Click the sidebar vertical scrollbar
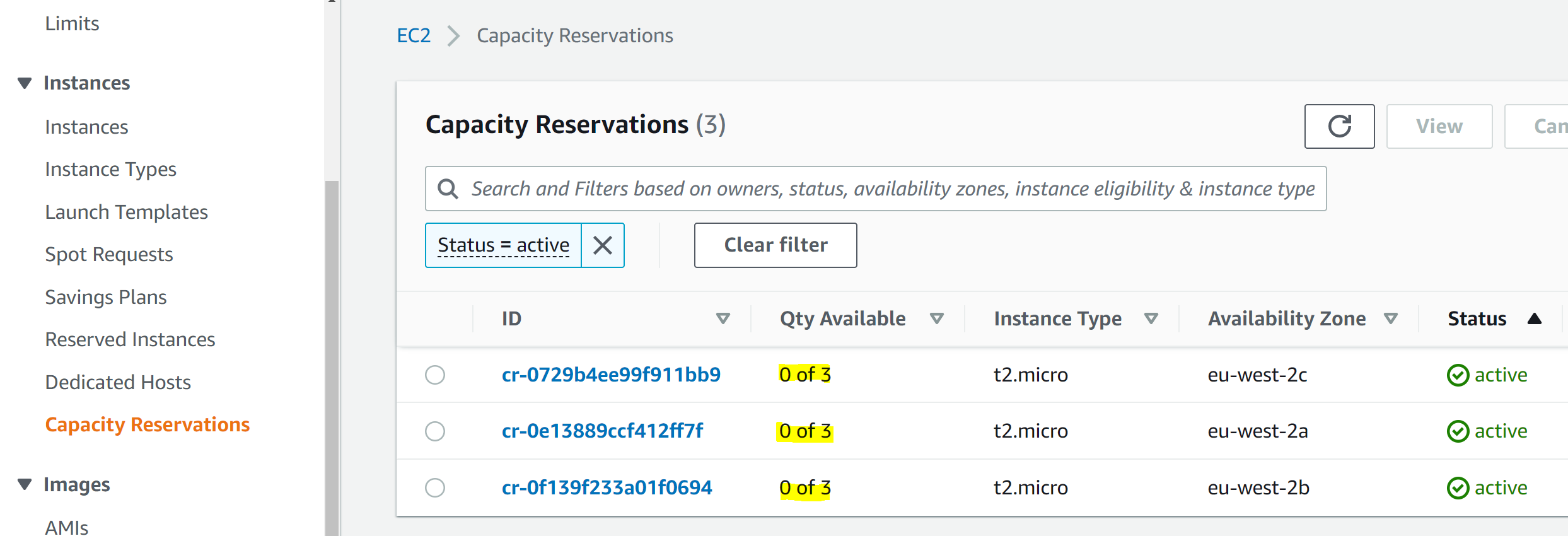Image resolution: width=1568 pixels, height=536 pixels. pos(332,353)
